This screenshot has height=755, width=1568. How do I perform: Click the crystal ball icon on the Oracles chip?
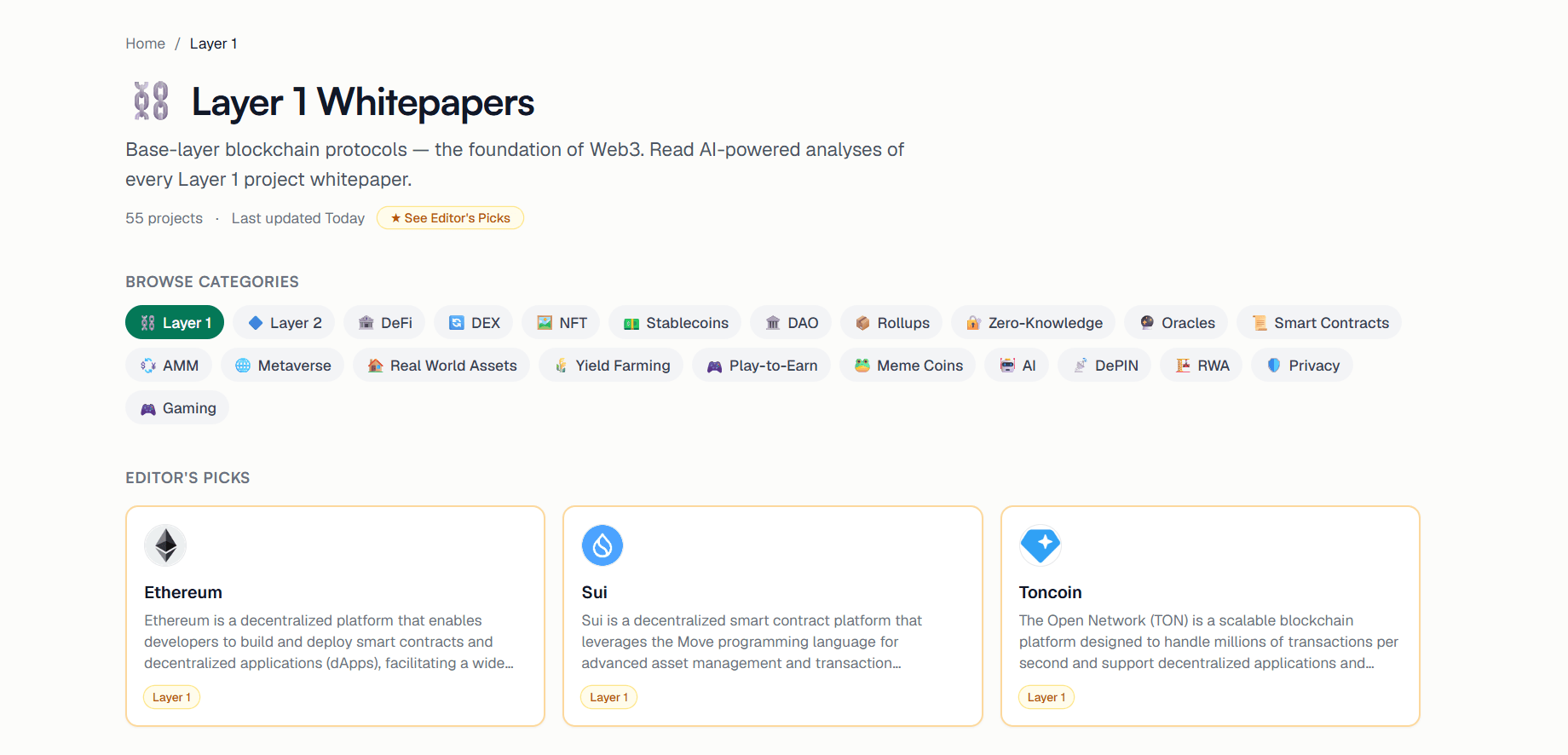(1147, 323)
